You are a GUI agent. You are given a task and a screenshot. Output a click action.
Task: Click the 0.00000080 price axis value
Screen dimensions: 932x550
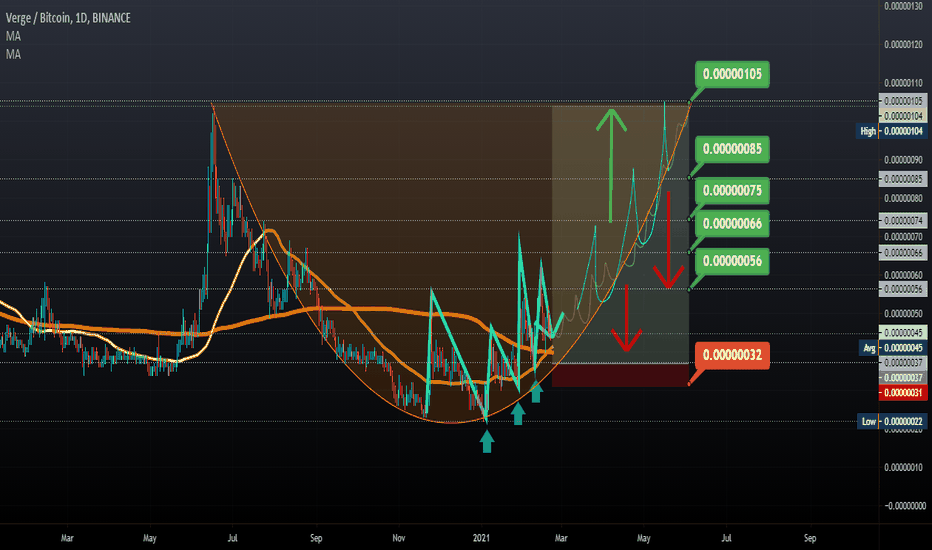coord(903,198)
